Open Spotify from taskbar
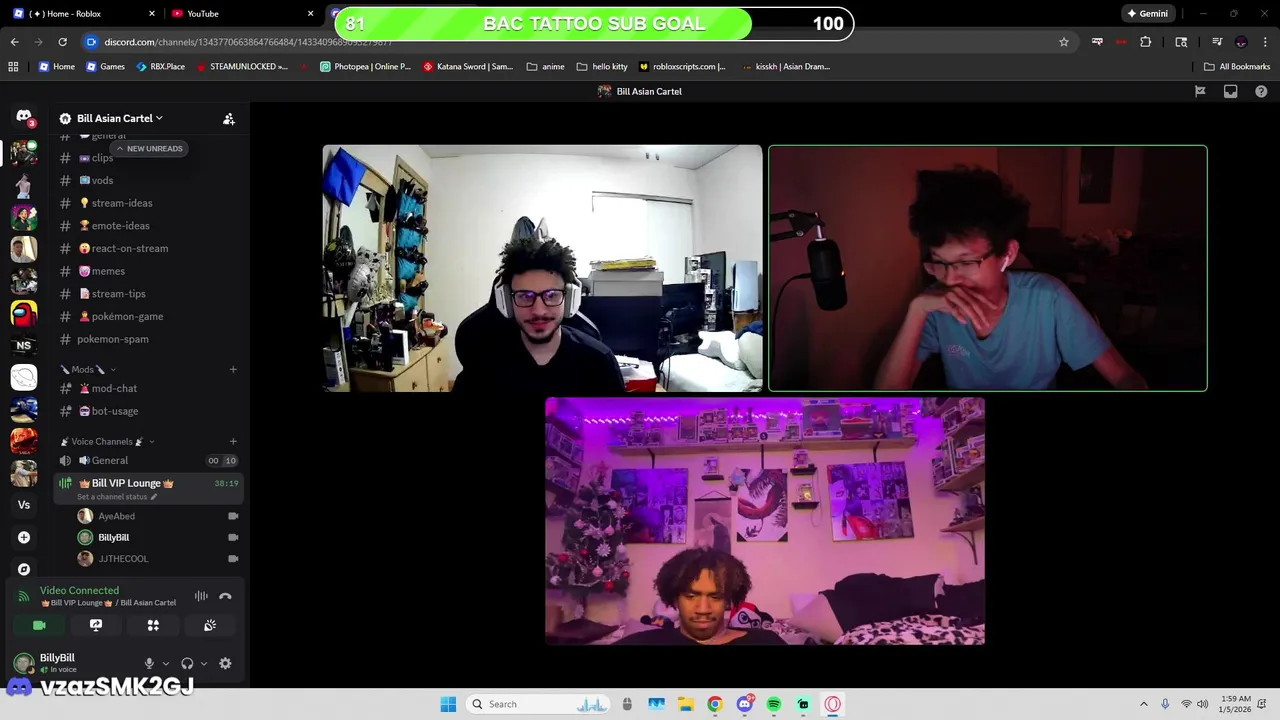1280x720 pixels. 774,704
